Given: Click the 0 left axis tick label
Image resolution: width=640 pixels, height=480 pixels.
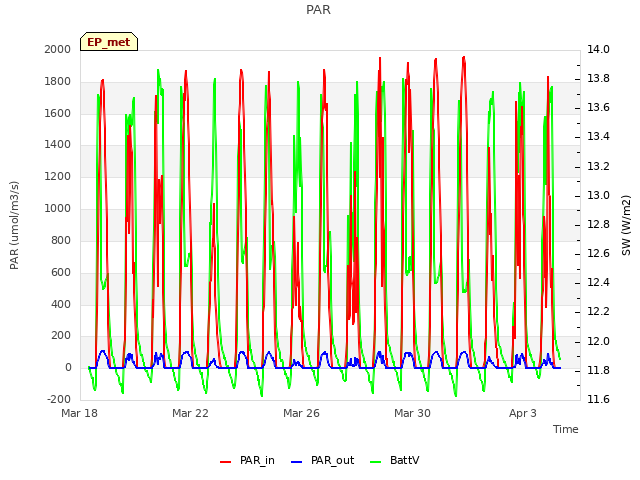Looking at the screenshot, I should coord(68,367).
